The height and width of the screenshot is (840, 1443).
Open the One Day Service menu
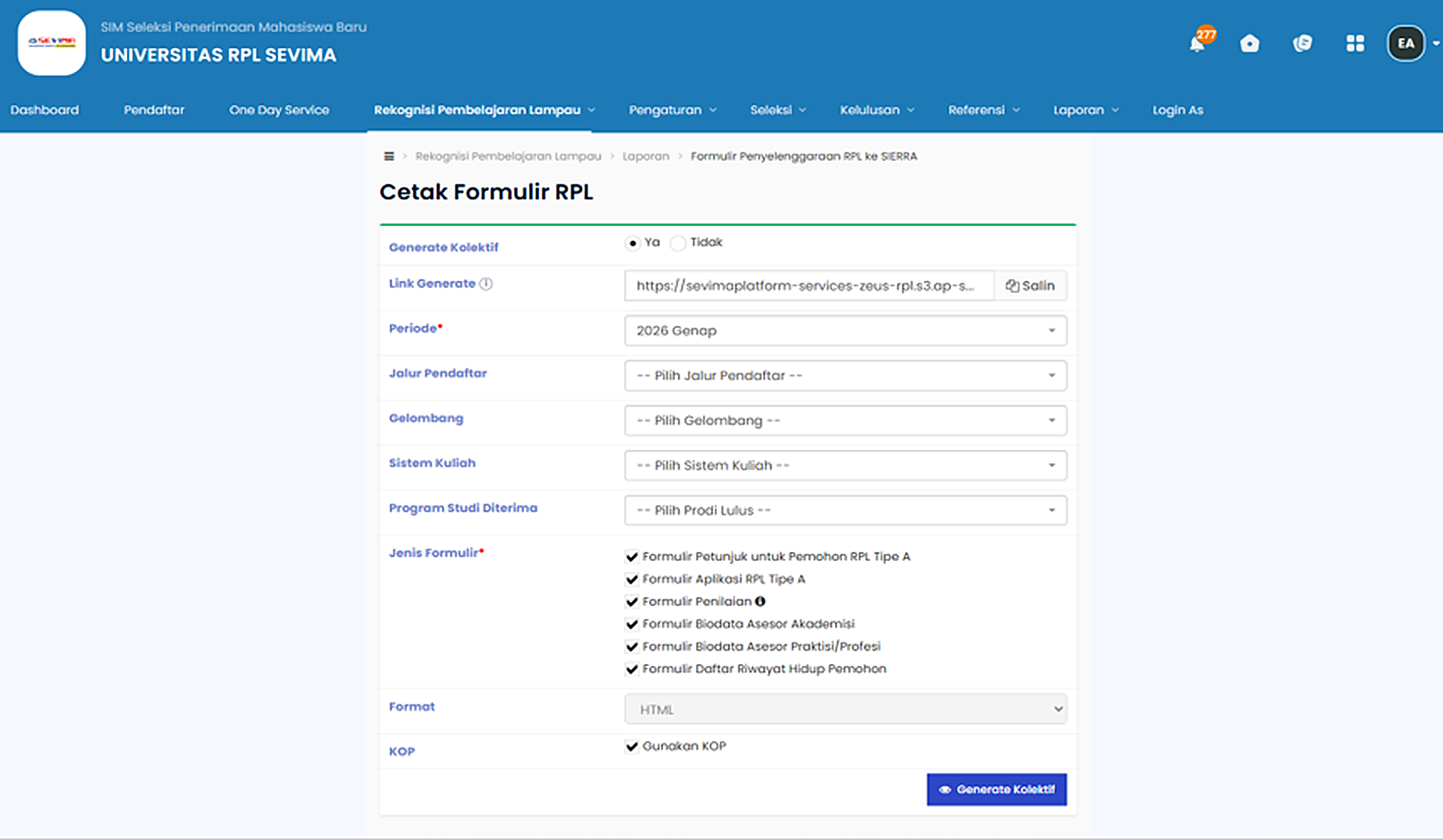tap(280, 110)
